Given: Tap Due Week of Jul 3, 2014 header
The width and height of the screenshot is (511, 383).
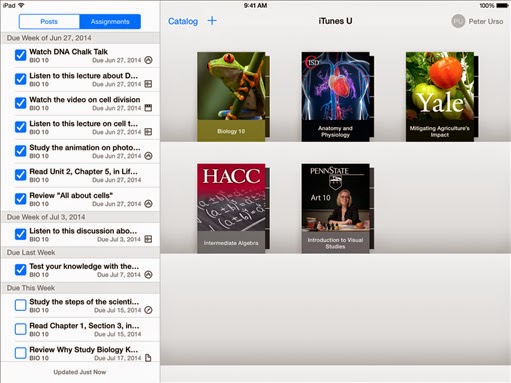Looking at the screenshot, I should coord(80,217).
